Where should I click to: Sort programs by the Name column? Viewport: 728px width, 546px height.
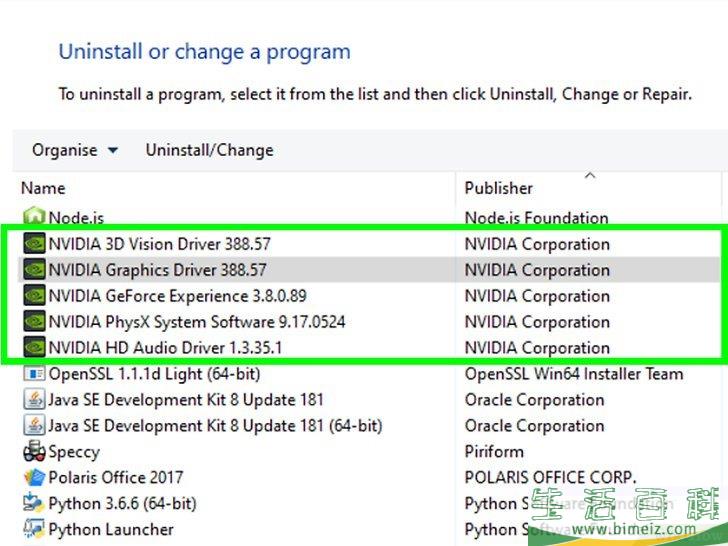[43, 188]
